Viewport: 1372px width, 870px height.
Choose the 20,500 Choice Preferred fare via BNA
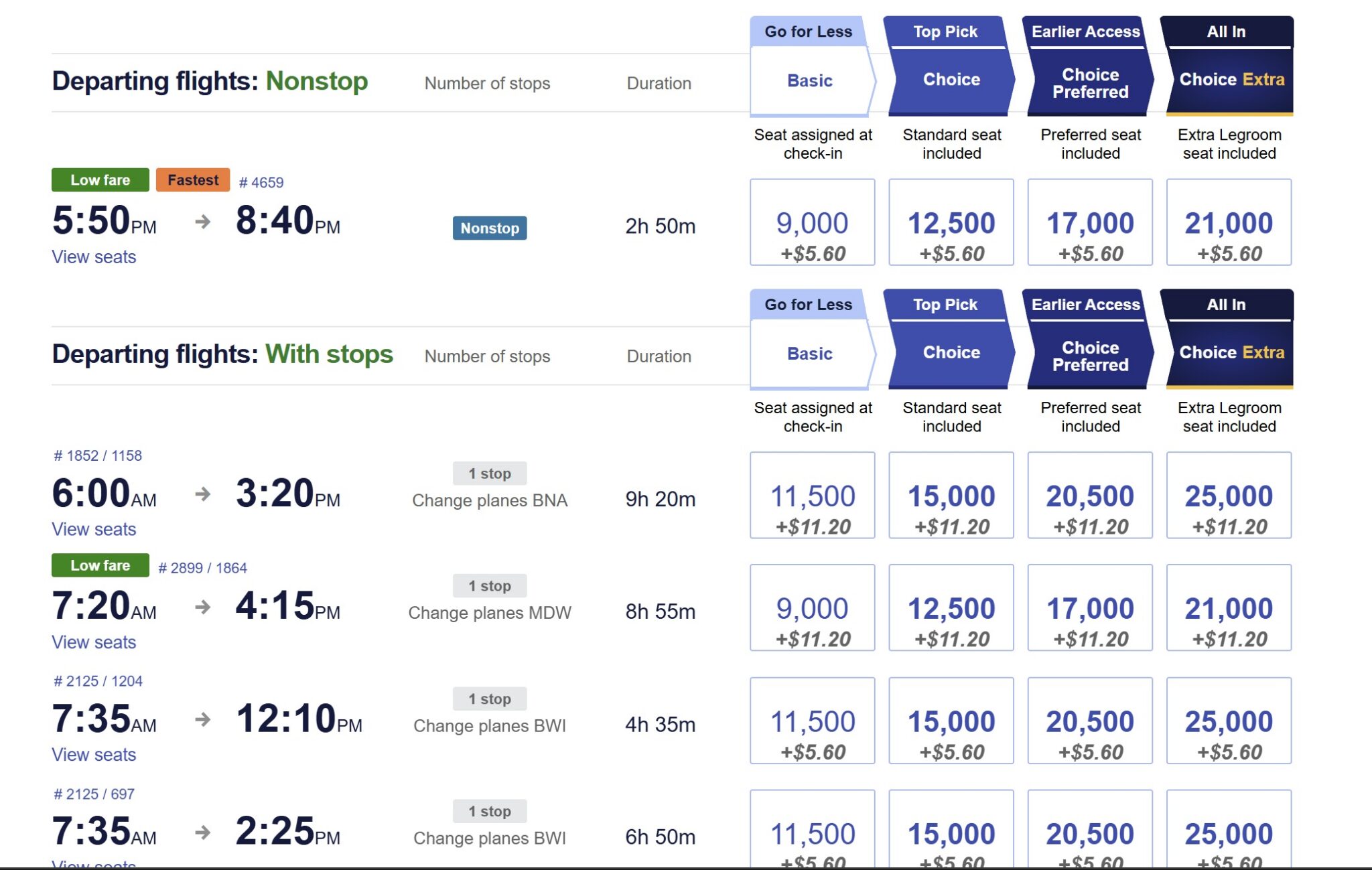tap(1090, 496)
